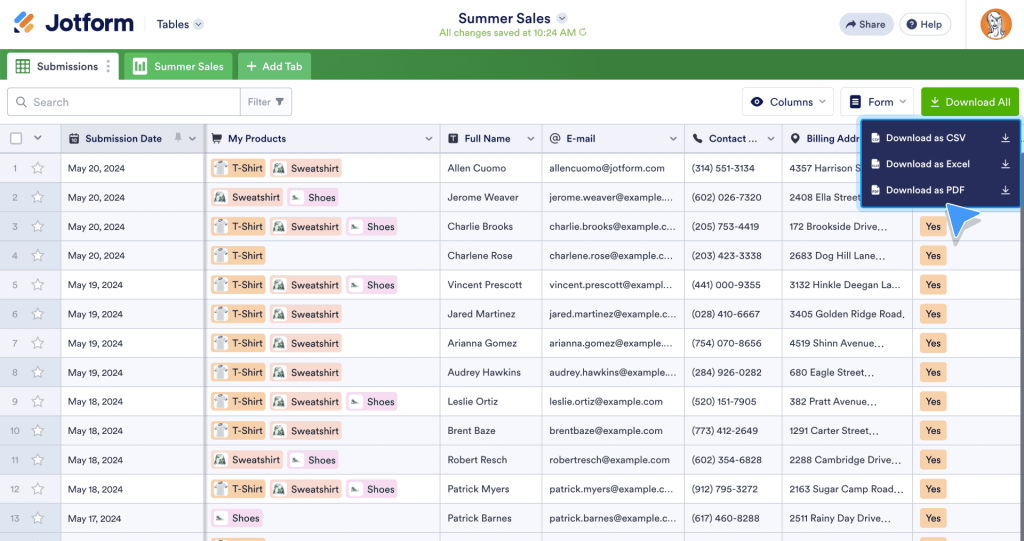The width and height of the screenshot is (1024, 541).
Task: Star row 9 for Leslie Ortiz
Action: click(x=38, y=402)
